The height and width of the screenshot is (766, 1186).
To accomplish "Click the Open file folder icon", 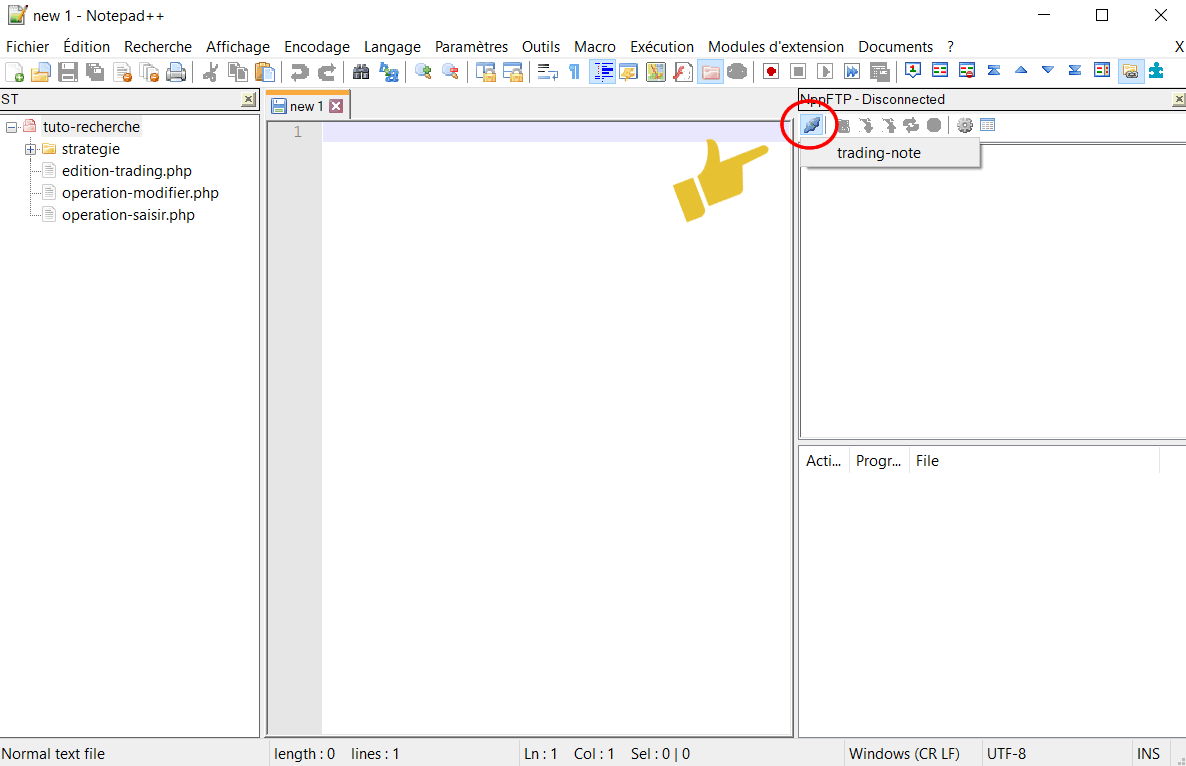I will [x=41, y=72].
